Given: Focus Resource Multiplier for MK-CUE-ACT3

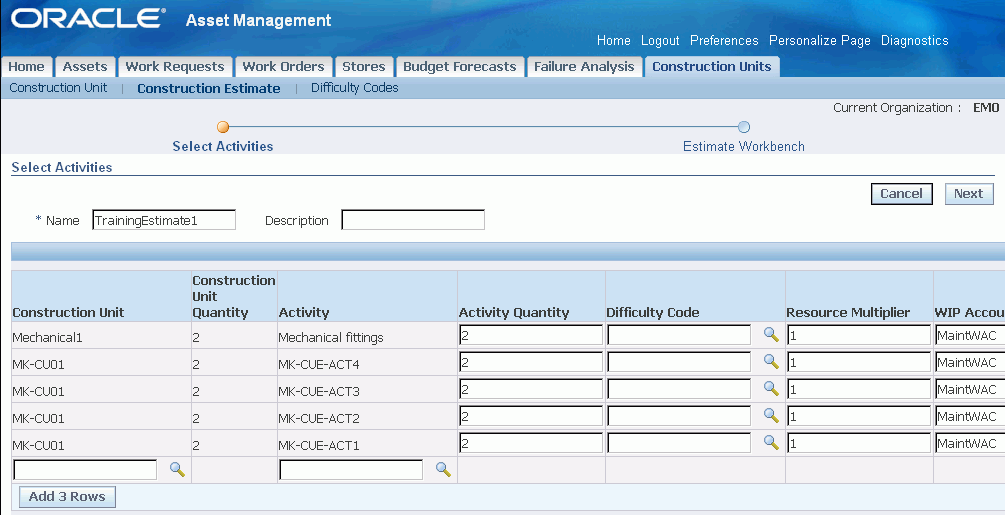Looking at the screenshot, I should click(859, 389).
